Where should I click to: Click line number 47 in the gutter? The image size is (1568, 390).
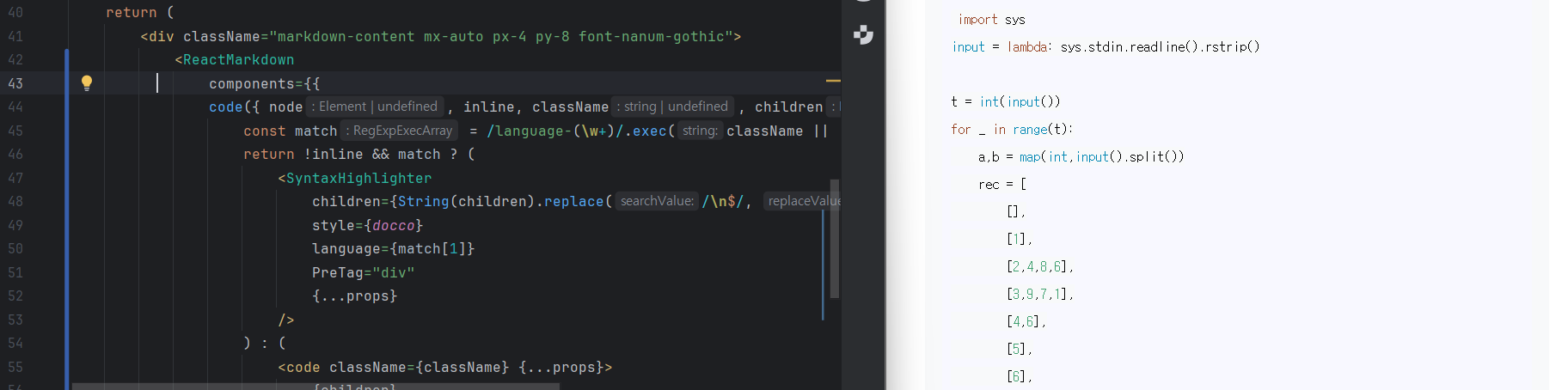pyautogui.click(x=15, y=178)
